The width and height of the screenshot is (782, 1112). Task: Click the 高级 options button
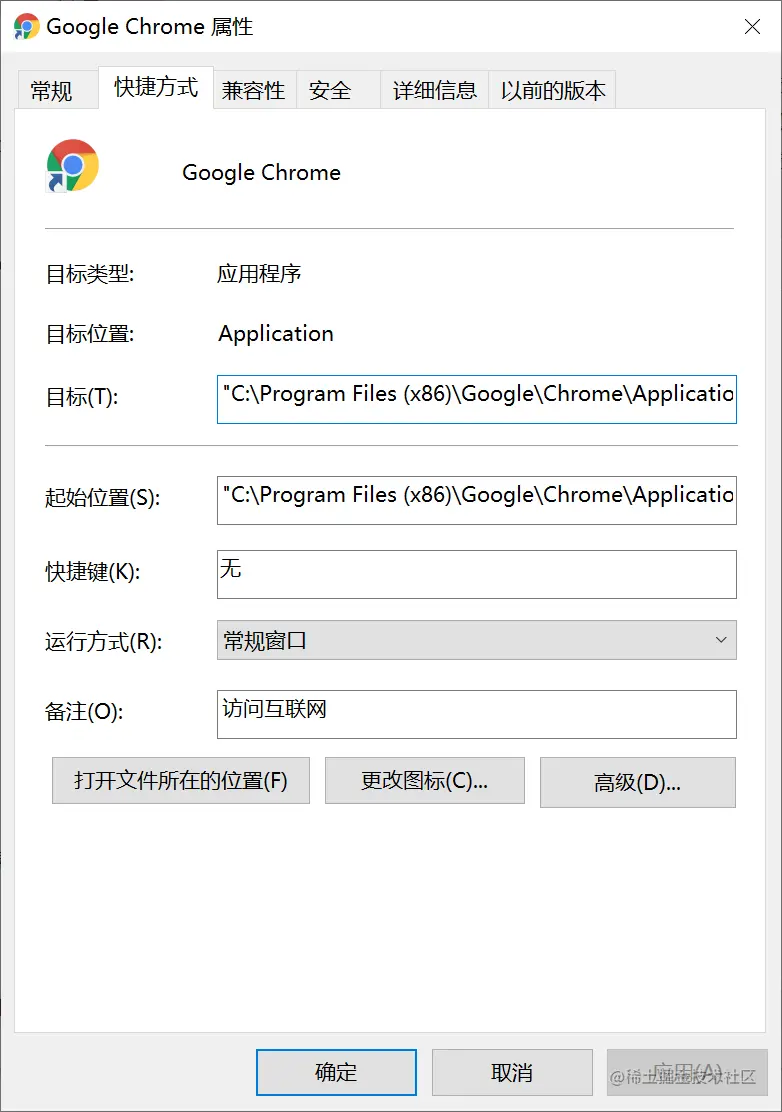click(x=637, y=781)
